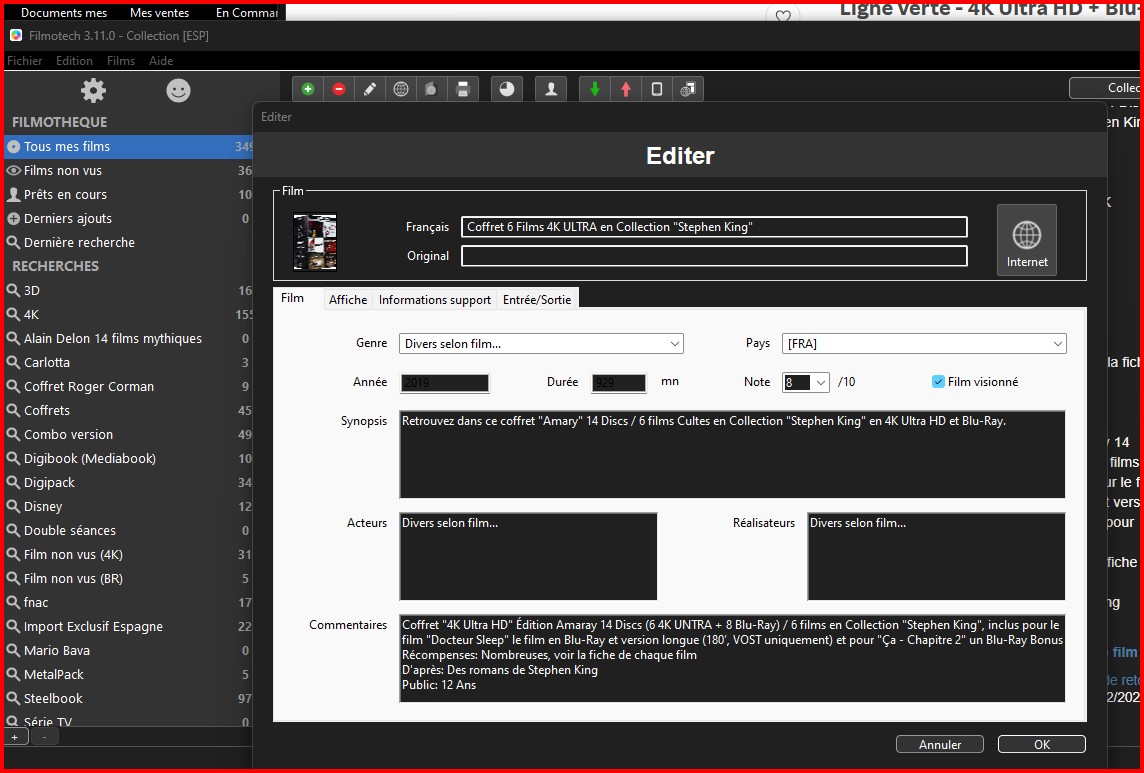Click the red remove film icon

[339, 89]
